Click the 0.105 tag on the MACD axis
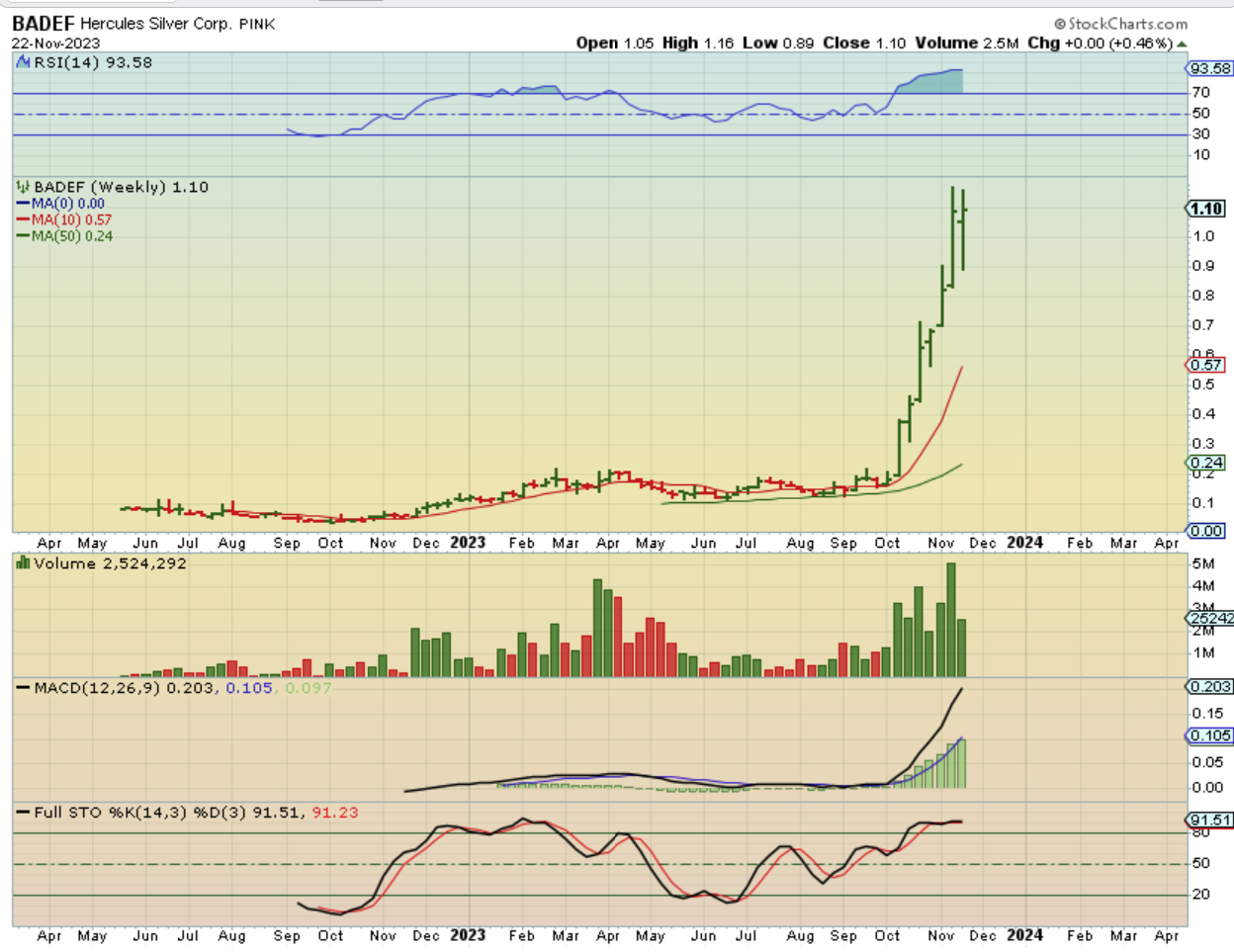This screenshot has height=952, width=1234. [x=1210, y=736]
